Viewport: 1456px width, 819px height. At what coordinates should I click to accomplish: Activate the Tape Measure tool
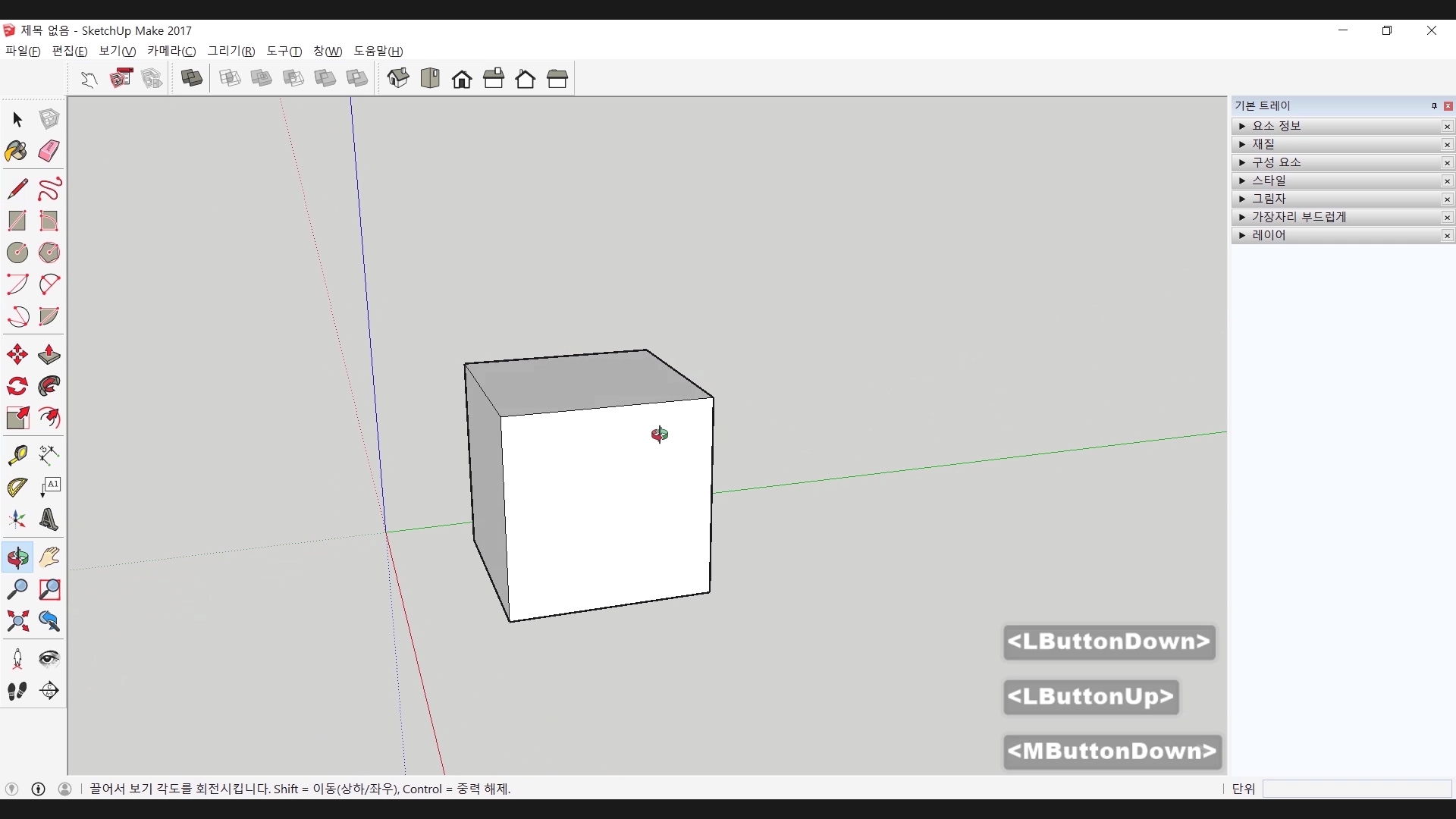pos(17,455)
